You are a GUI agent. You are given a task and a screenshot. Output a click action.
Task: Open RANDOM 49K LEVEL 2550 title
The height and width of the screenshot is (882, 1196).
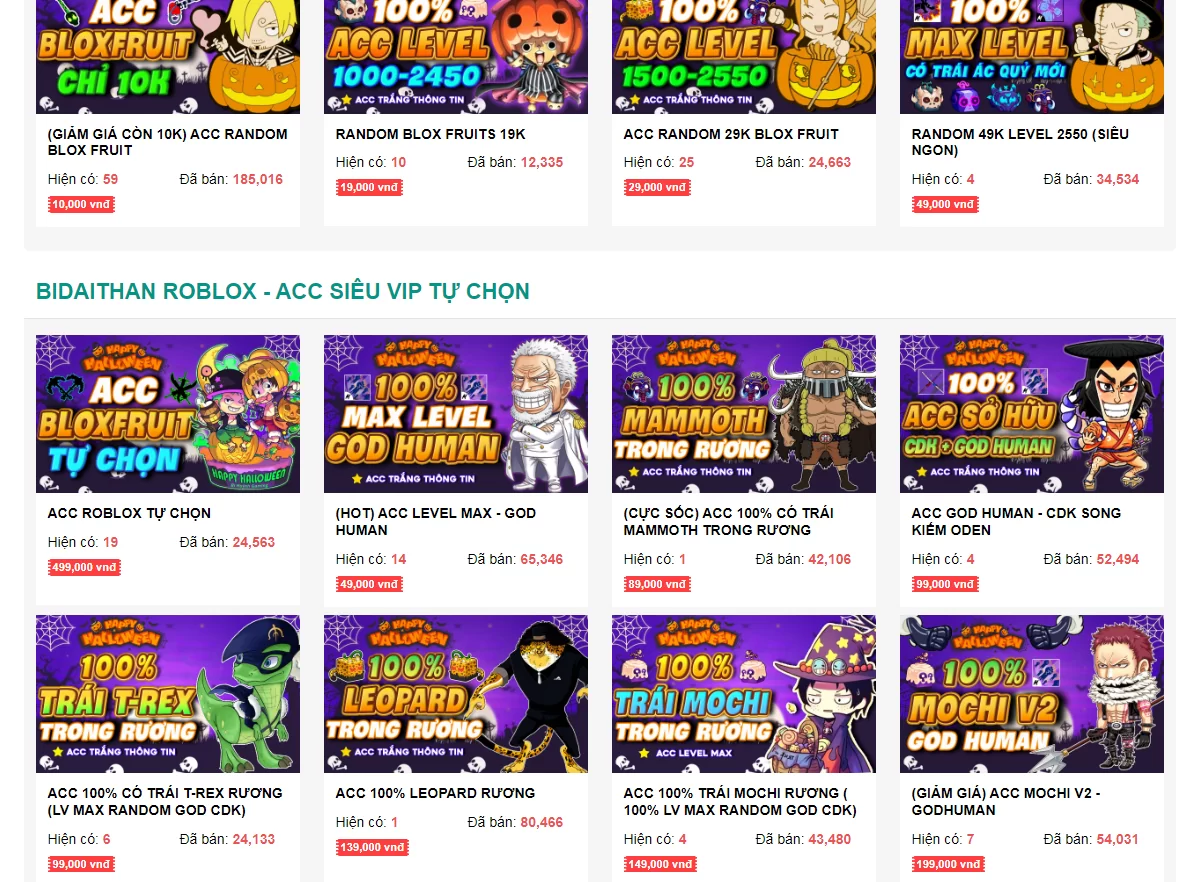click(x=1020, y=142)
